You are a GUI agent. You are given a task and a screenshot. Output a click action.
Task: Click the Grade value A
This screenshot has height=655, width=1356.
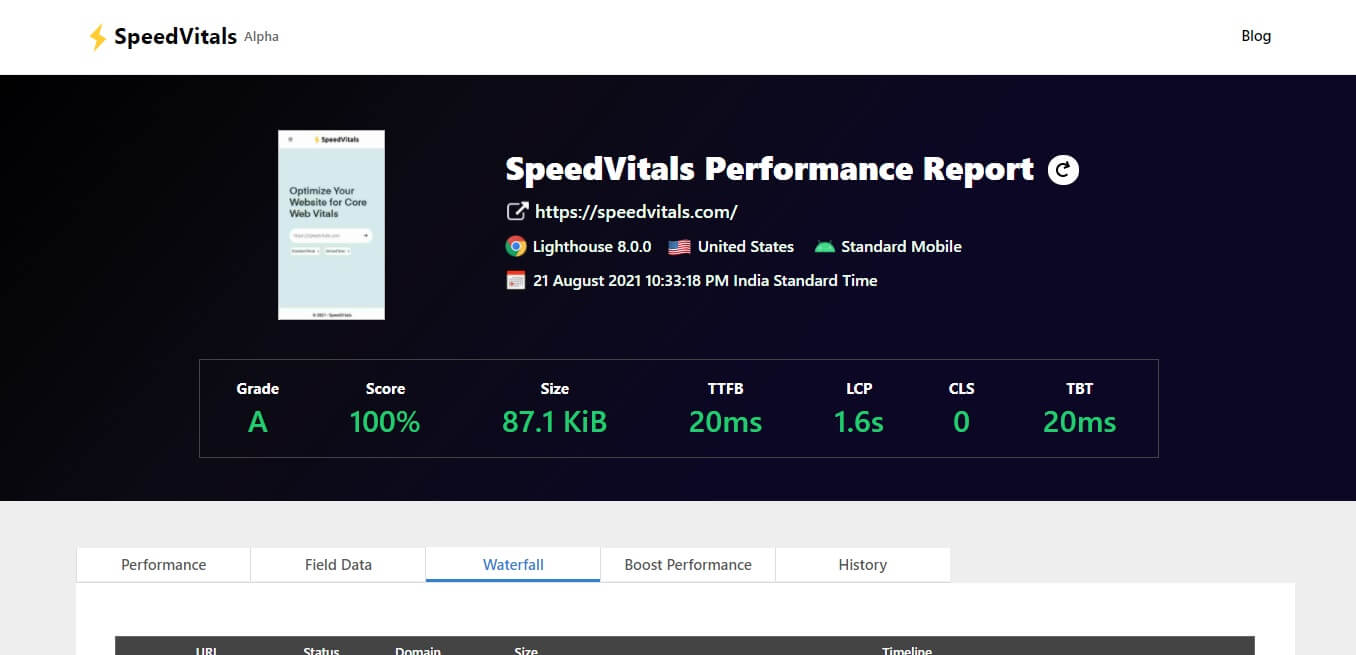pos(258,422)
